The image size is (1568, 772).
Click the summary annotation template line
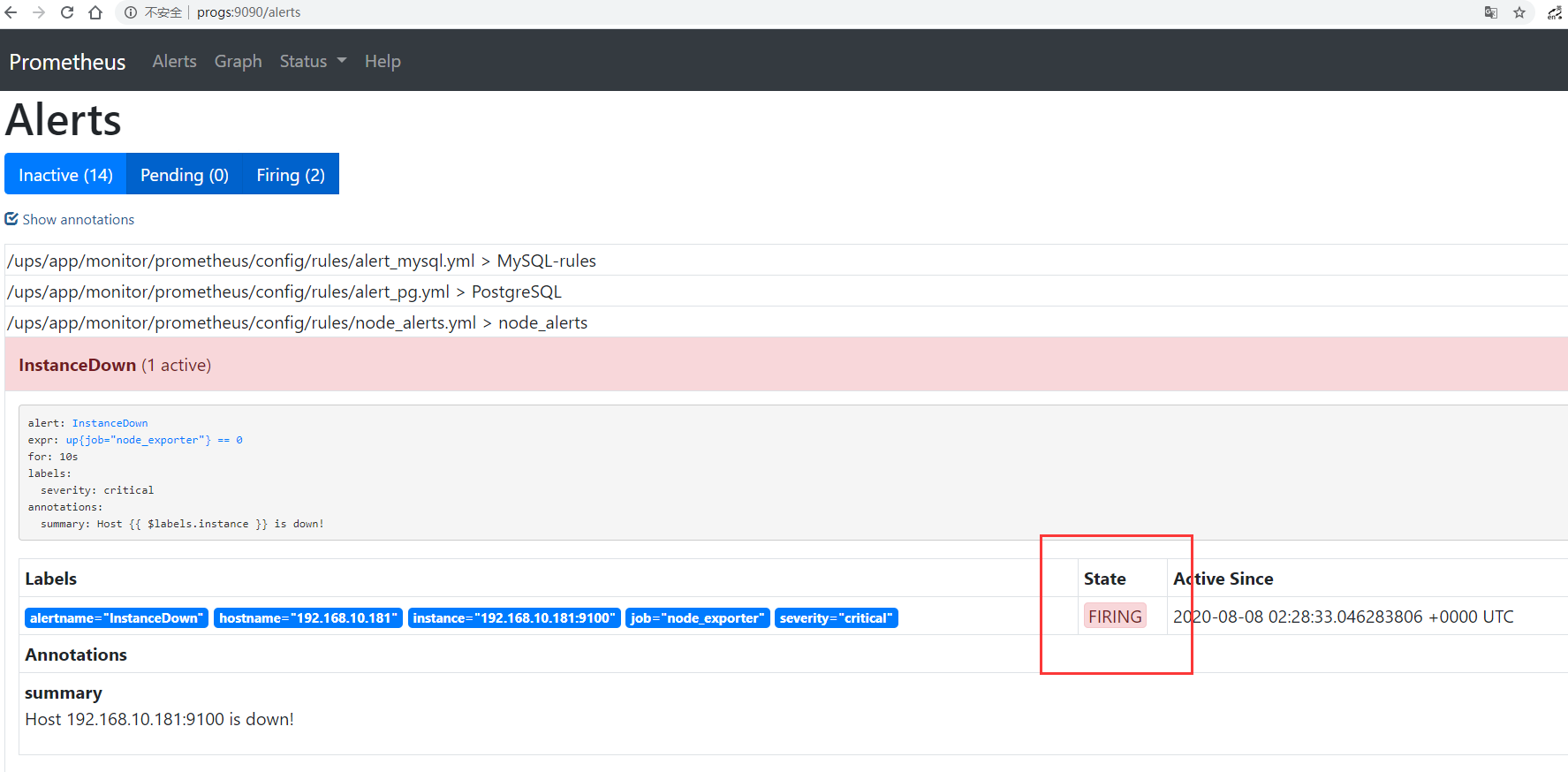point(182,524)
